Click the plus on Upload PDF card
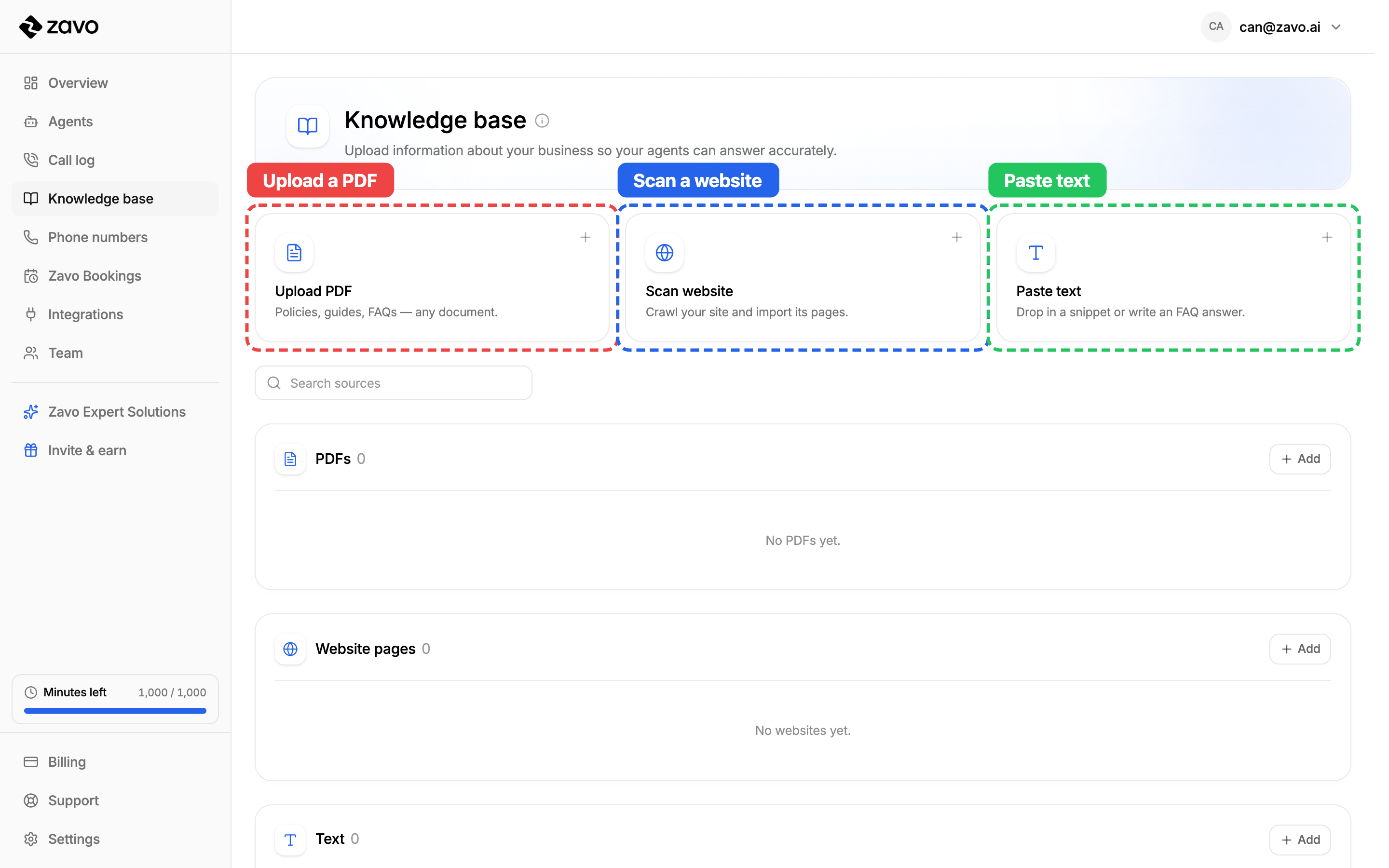1389x868 pixels. (585, 237)
